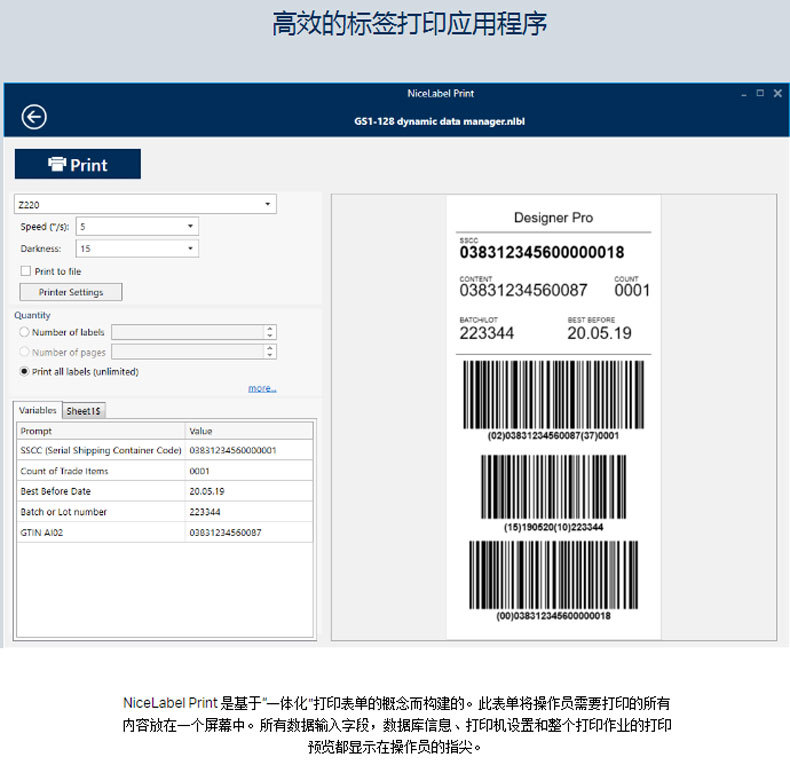Click the Prompt column header

point(101,431)
